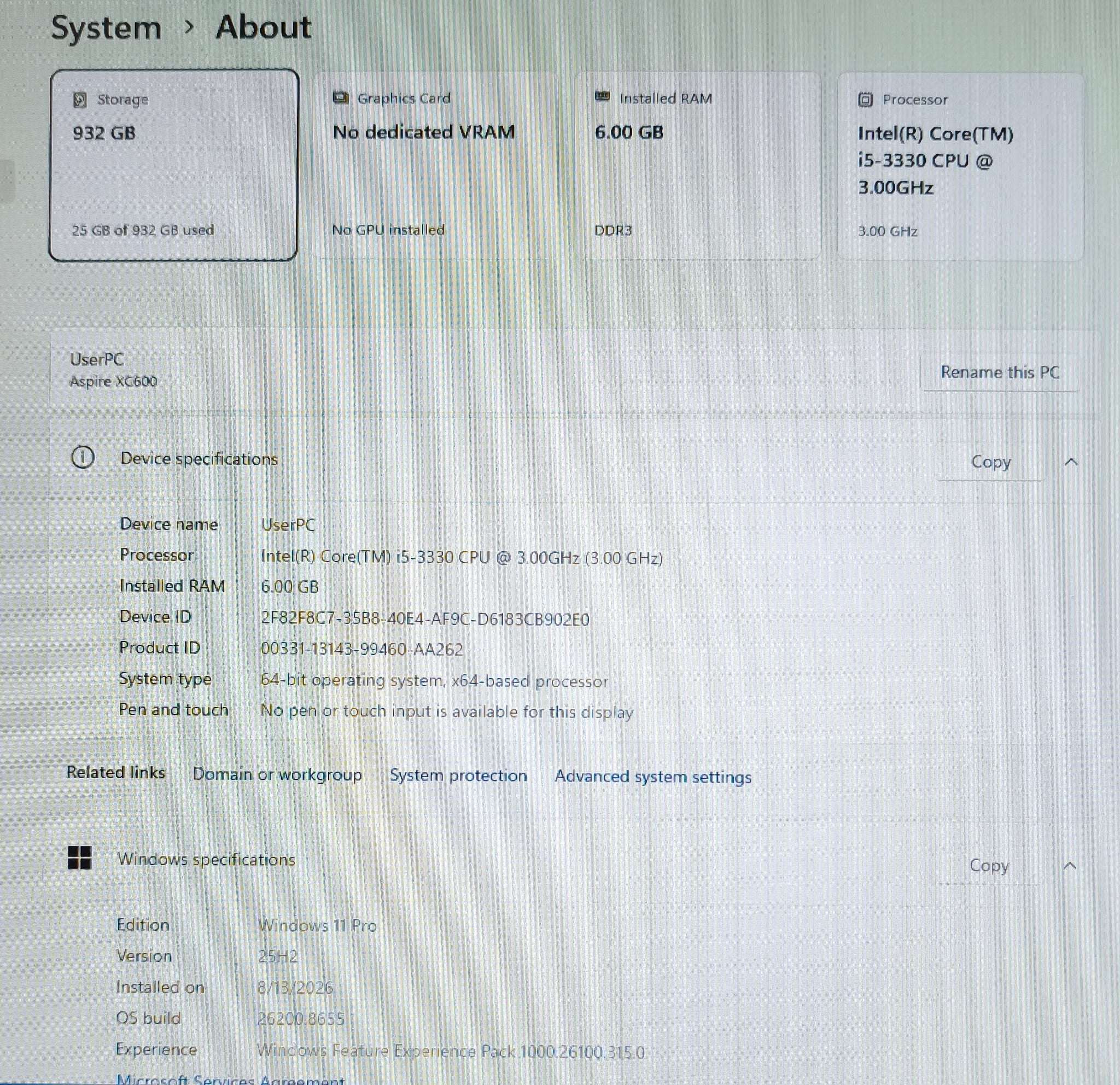Click the Windows specifications header title
Viewport: 1120px width, 1085px height.
coord(206,859)
